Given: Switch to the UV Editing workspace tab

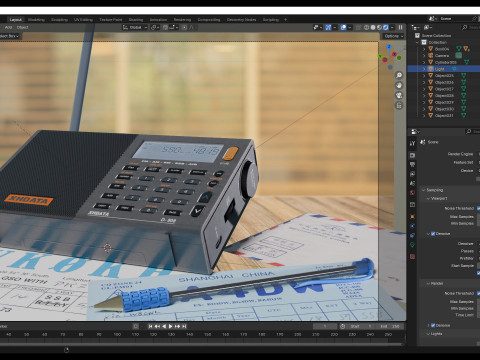Looking at the screenshot, I should point(83,20).
